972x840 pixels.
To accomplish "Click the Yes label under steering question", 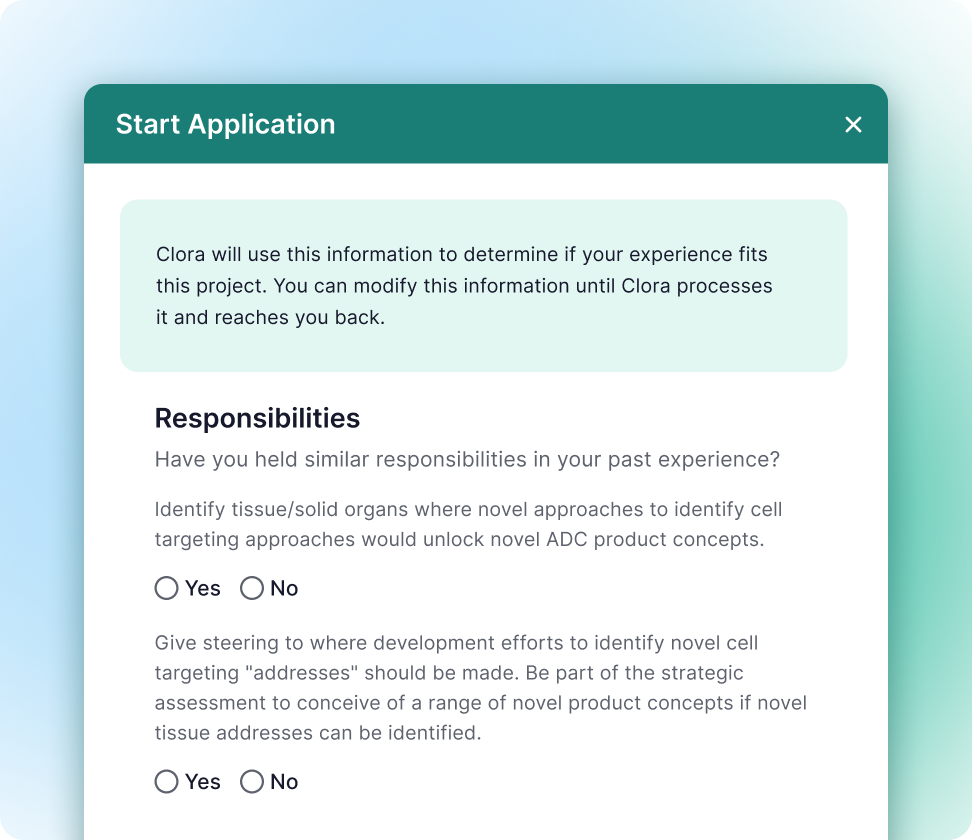I will click(x=203, y=782).
